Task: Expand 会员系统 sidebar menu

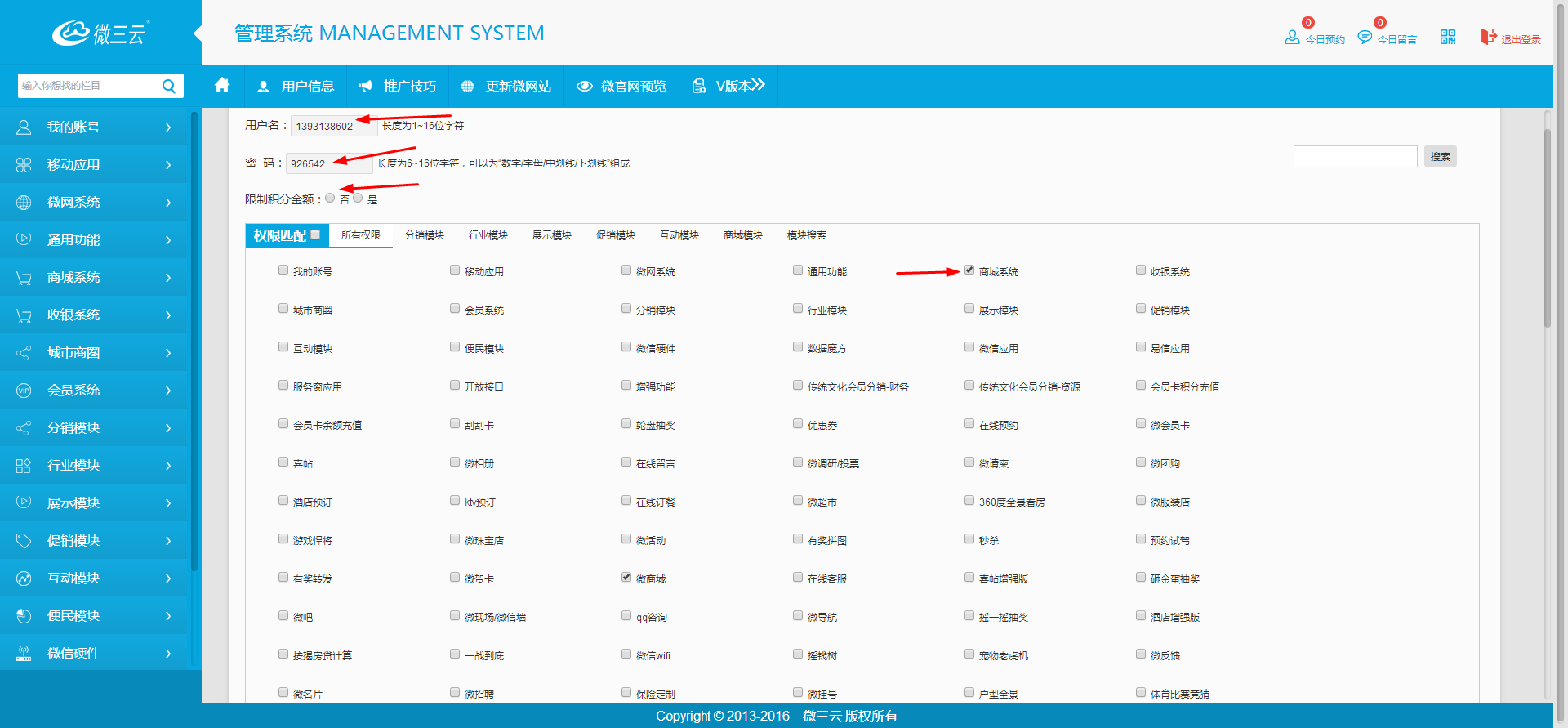Action: pos(94,391)
